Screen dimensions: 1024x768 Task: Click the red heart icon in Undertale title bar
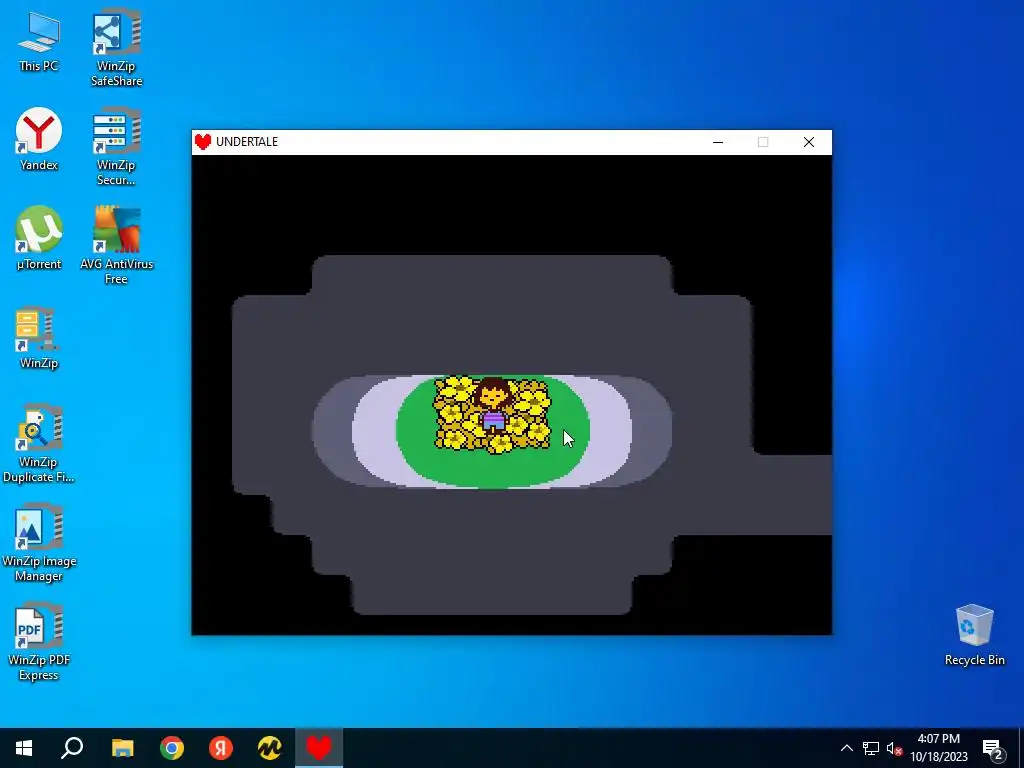pyautogui.click(x=203, y=142)
